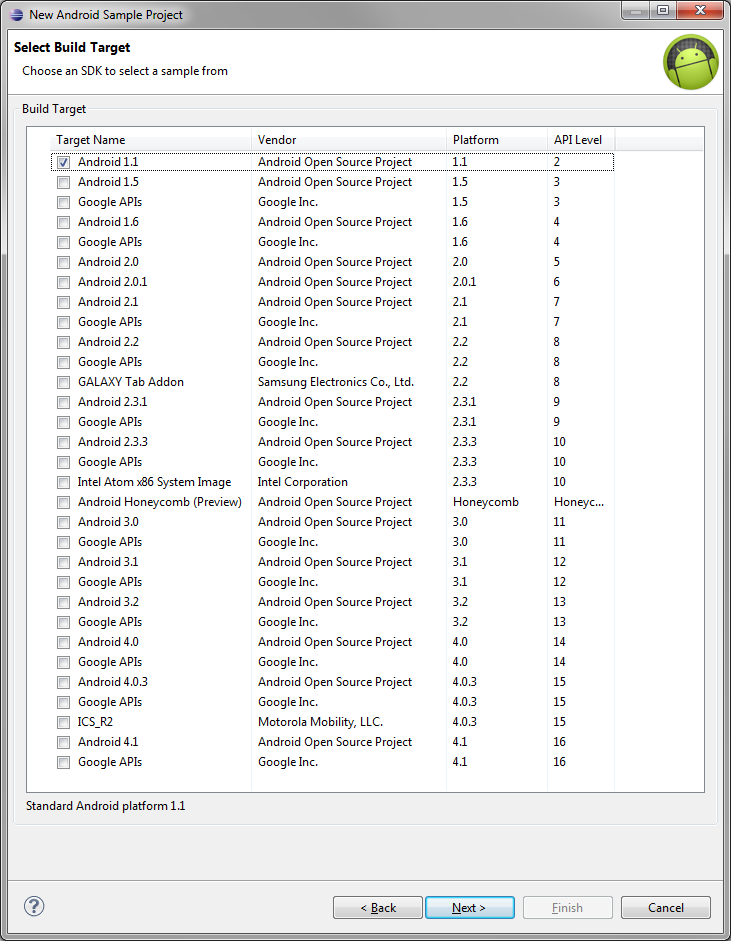Image resolution: width=731 pixels, height=941 pixels.
Task: Select the Android 2.0 checkbox
Action: 64,262
